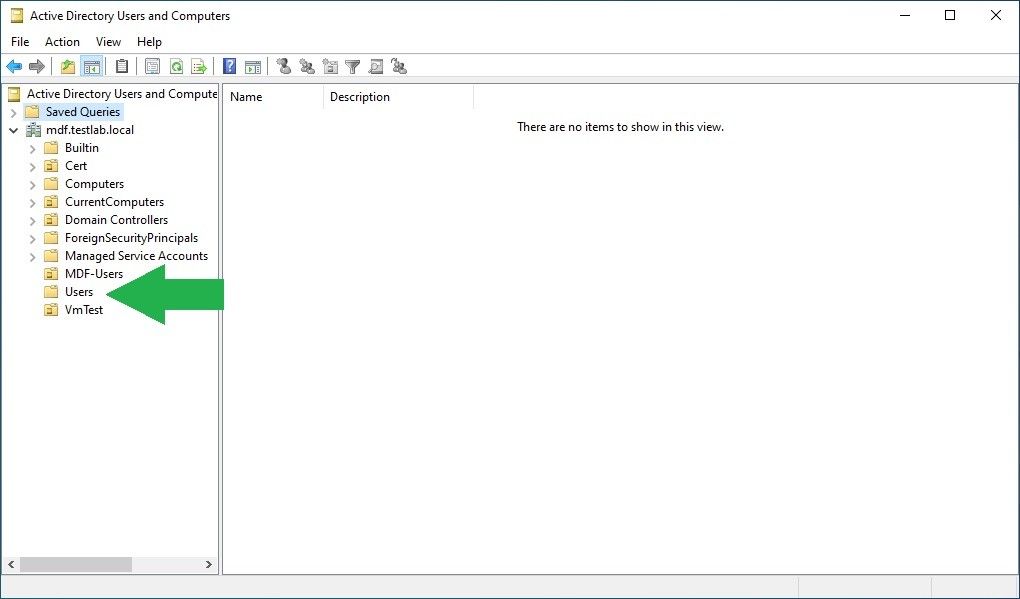Expand the ForeignSecurityPrincipals container

click(33, 239)
